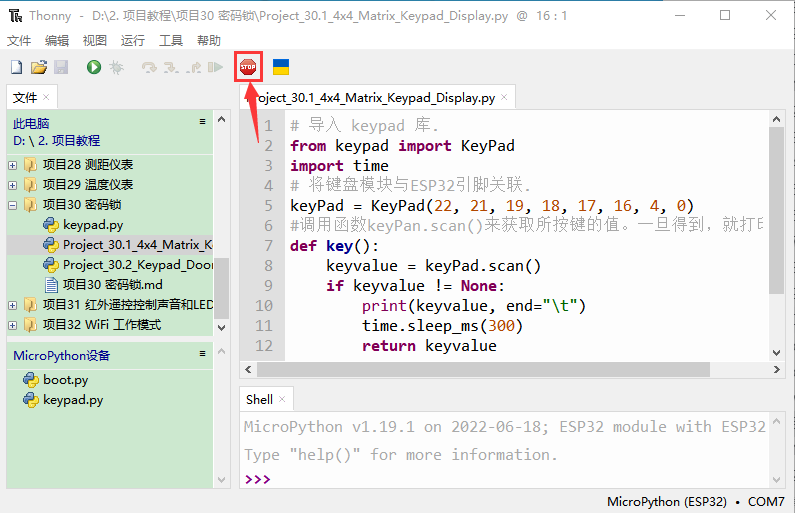Image resolution: width=795 pixels, height=513 pixels.
Task: Open the 运行 menu
Action: point(132,41)
